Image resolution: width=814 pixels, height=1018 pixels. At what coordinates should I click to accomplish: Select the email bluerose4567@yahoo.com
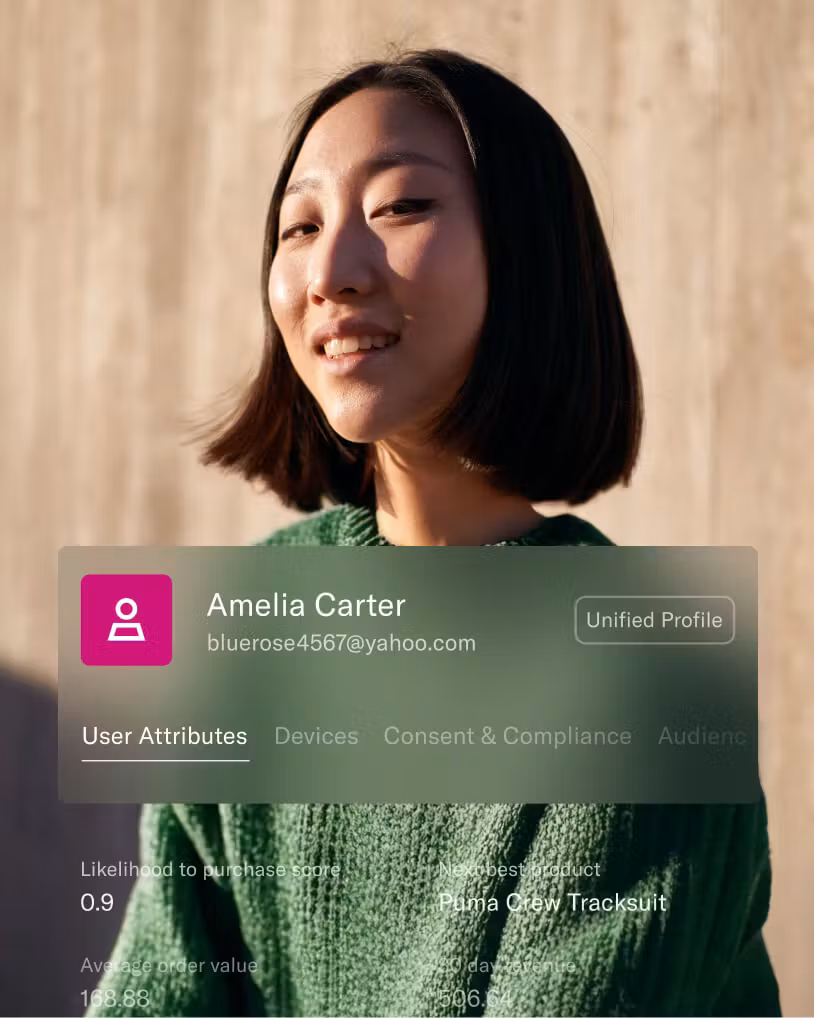pos(341,644)
